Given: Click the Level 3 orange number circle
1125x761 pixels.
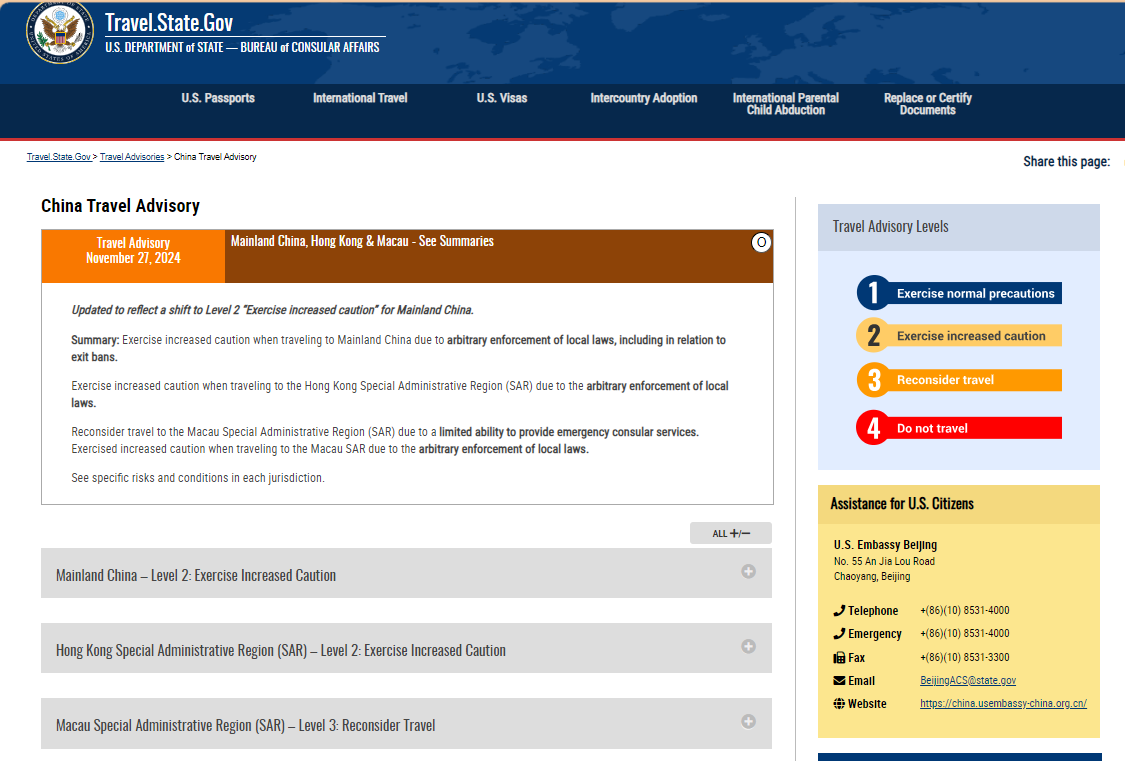Looking at the screenshot, I should click(873, 380).
